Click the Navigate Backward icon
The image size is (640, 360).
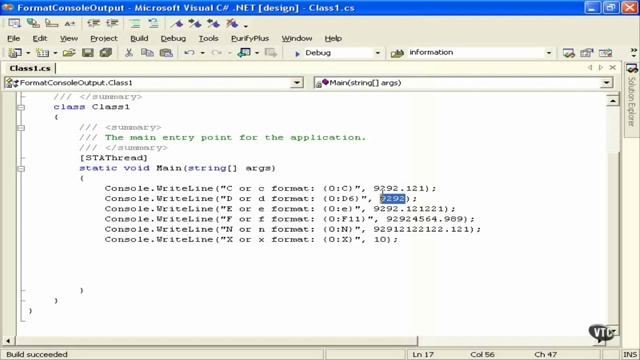244,53
